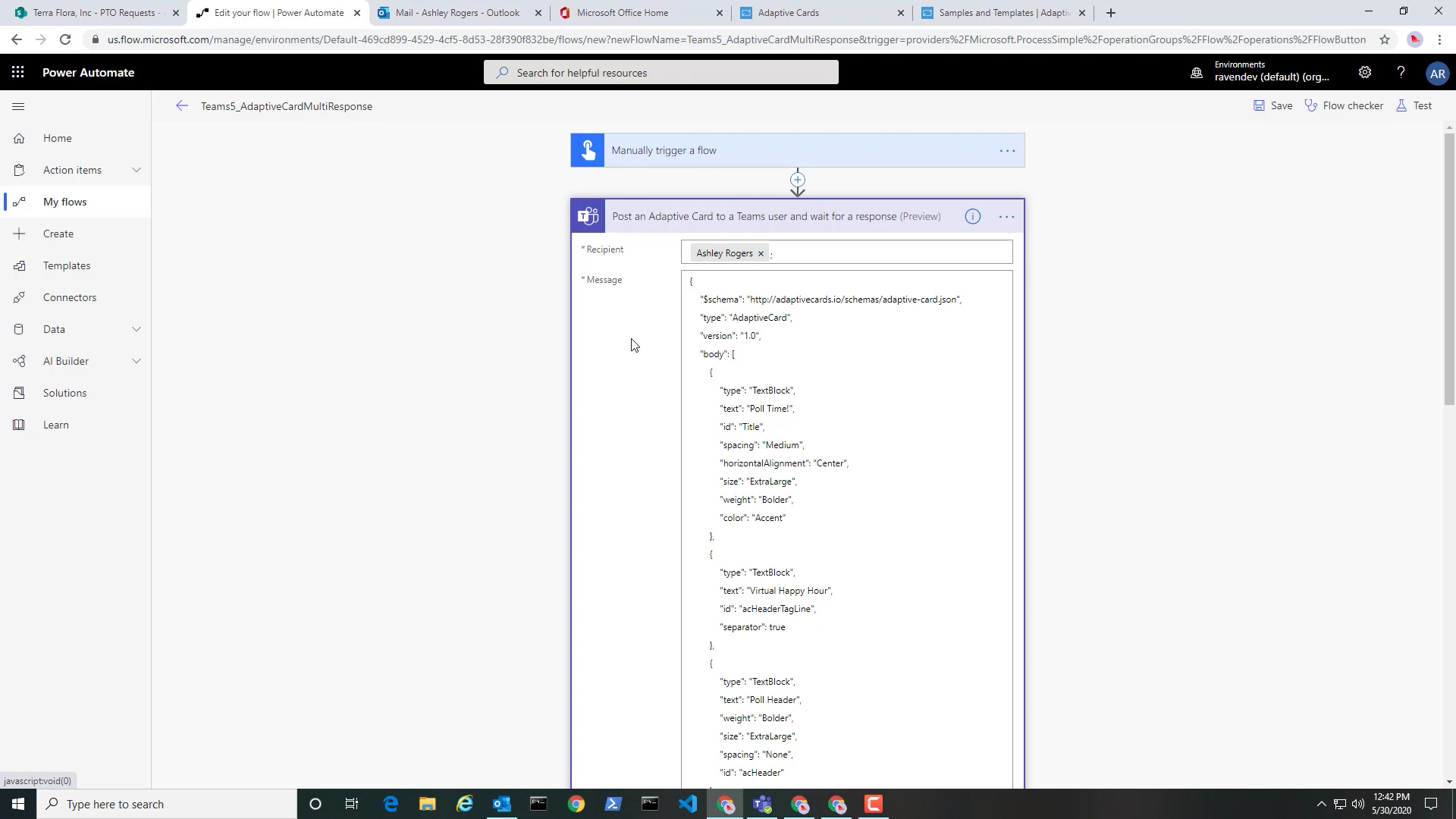Click the page vertical scrollbar
The width and height of the screenshot is (1456, 819).
tap(1449, 269)
